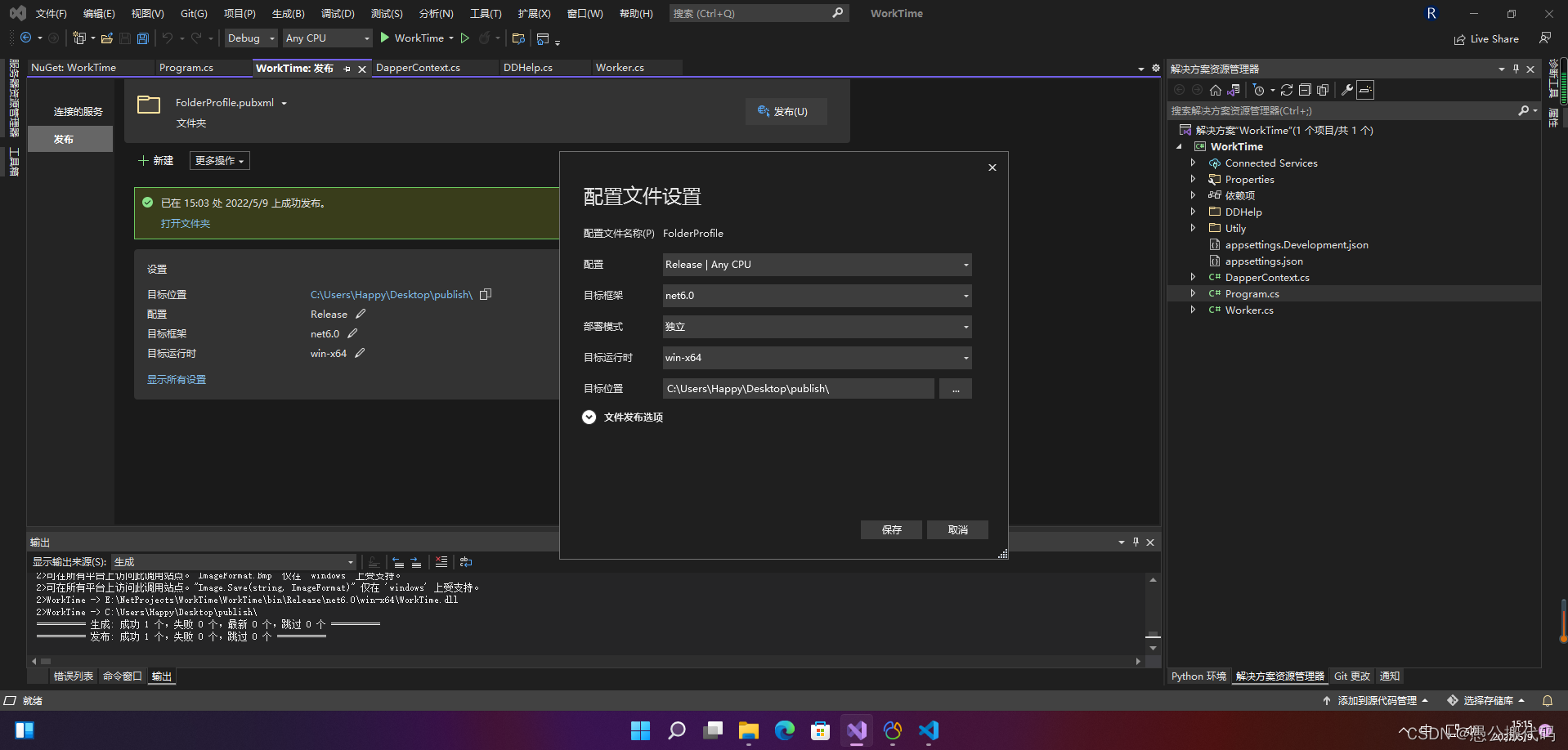Expand the DapperContext.cs tree node
Image resolution: width=1568 pixels, height=750 pixels.
click(1194, 277)
